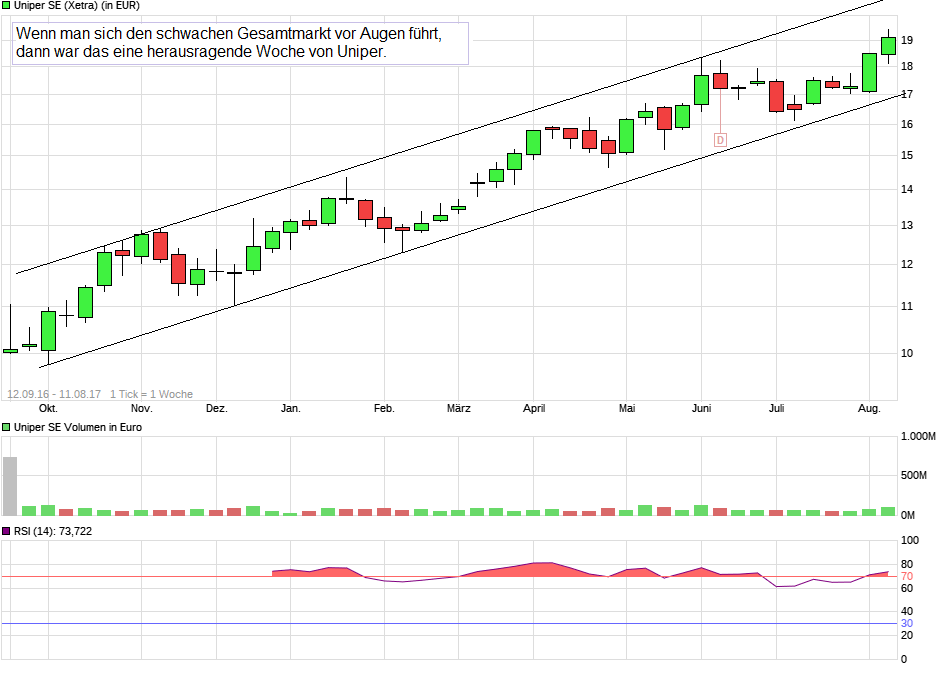Click the large gray first volume bar

pyautogui.click(x=10, y=486)
